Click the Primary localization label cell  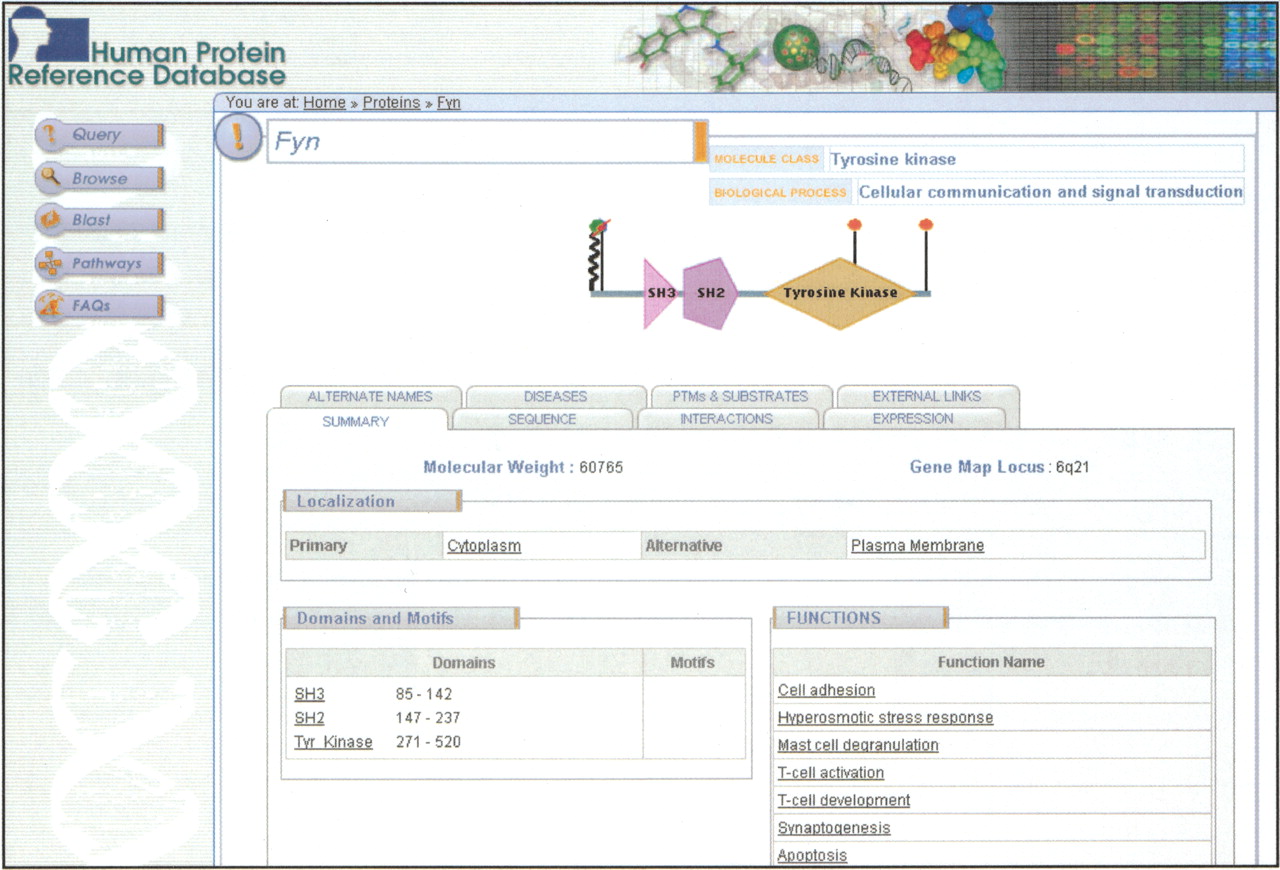364,546
